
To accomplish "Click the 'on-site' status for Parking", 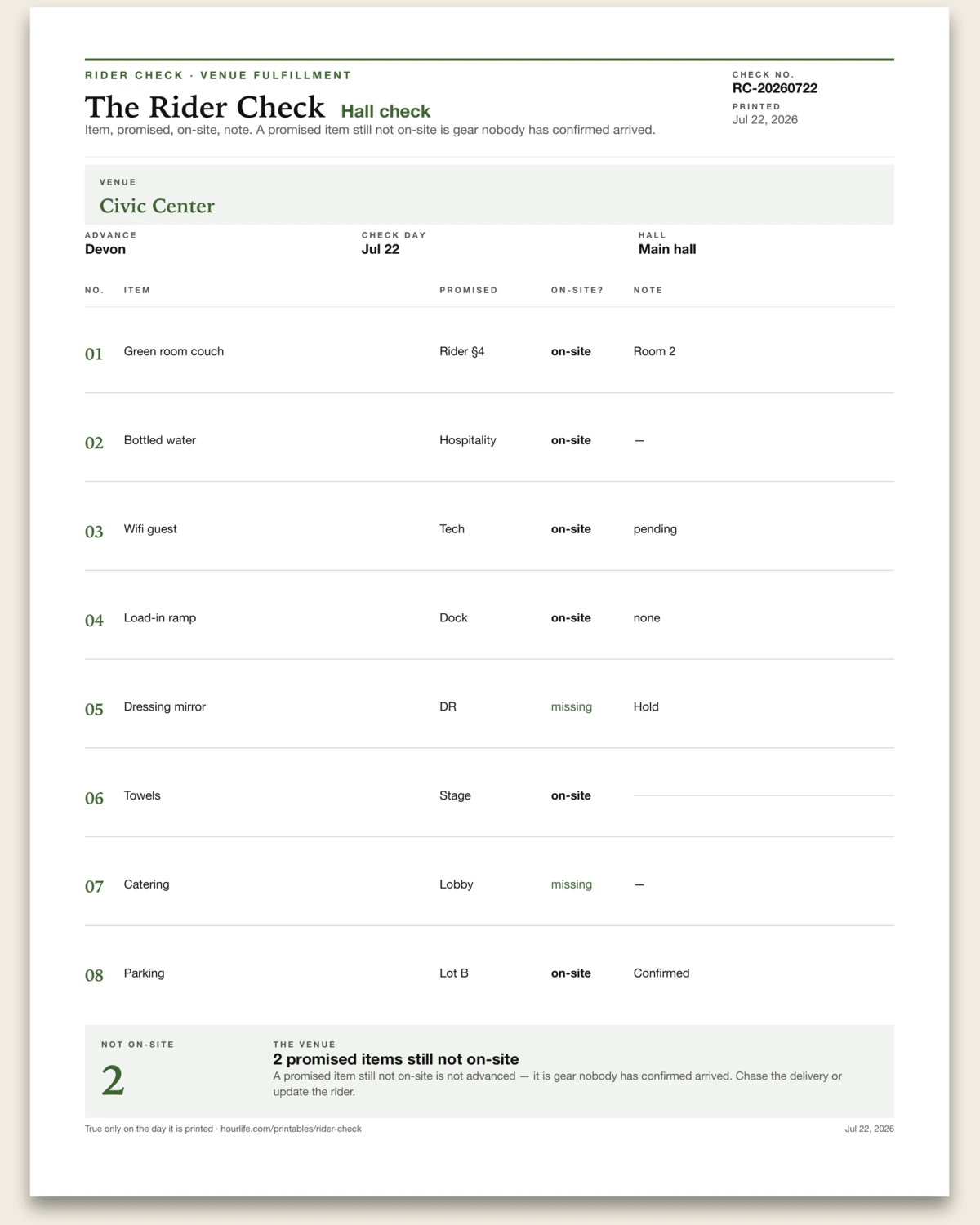I will point(571,973).
